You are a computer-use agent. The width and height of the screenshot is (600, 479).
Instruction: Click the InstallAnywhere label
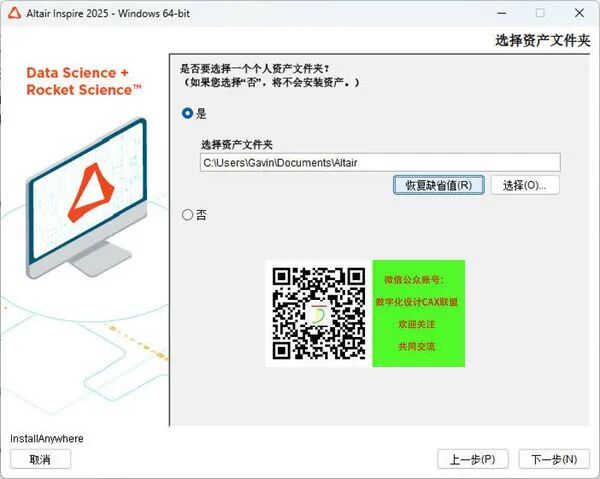(47, 438)
